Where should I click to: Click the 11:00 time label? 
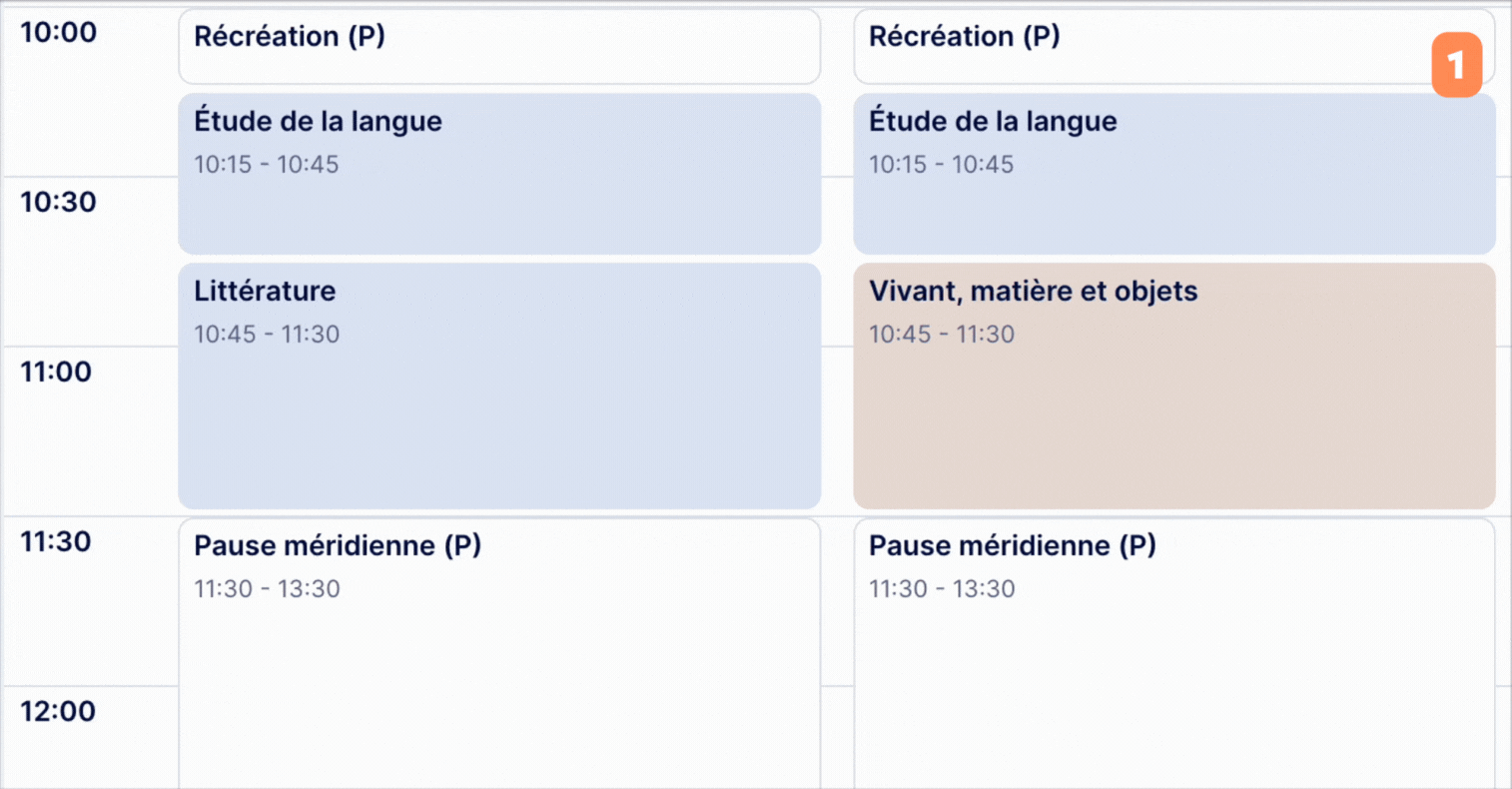click(56, 372)
